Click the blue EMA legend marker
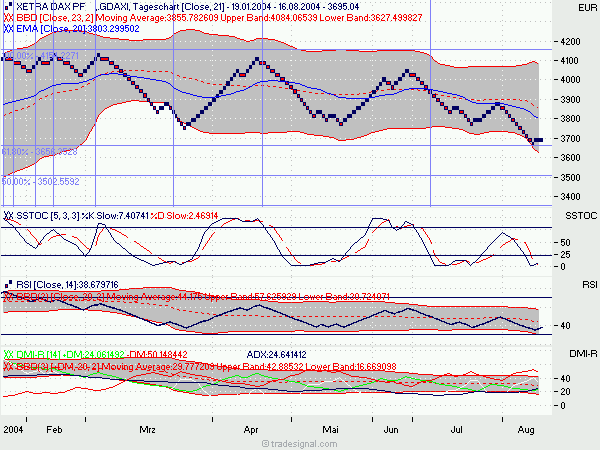 pos(8,29)
